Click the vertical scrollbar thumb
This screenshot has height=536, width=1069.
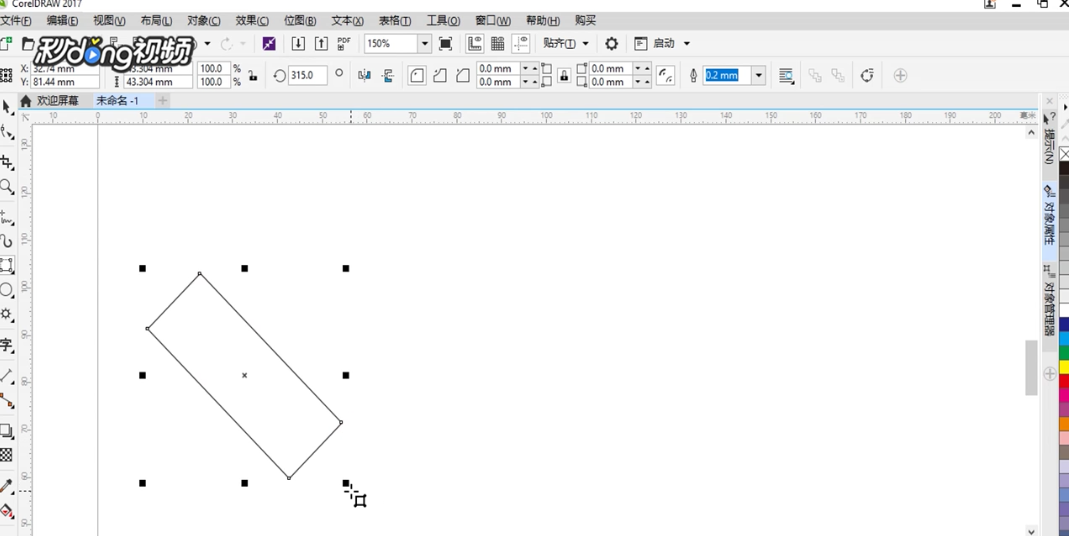pyautogui.click(x=1031, y=367)
